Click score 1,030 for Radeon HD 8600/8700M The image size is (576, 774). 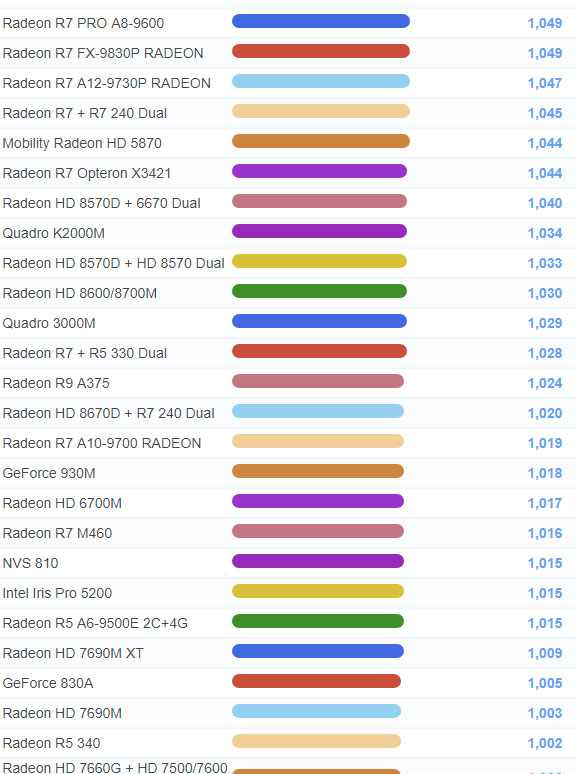click(x=545, y=293)
